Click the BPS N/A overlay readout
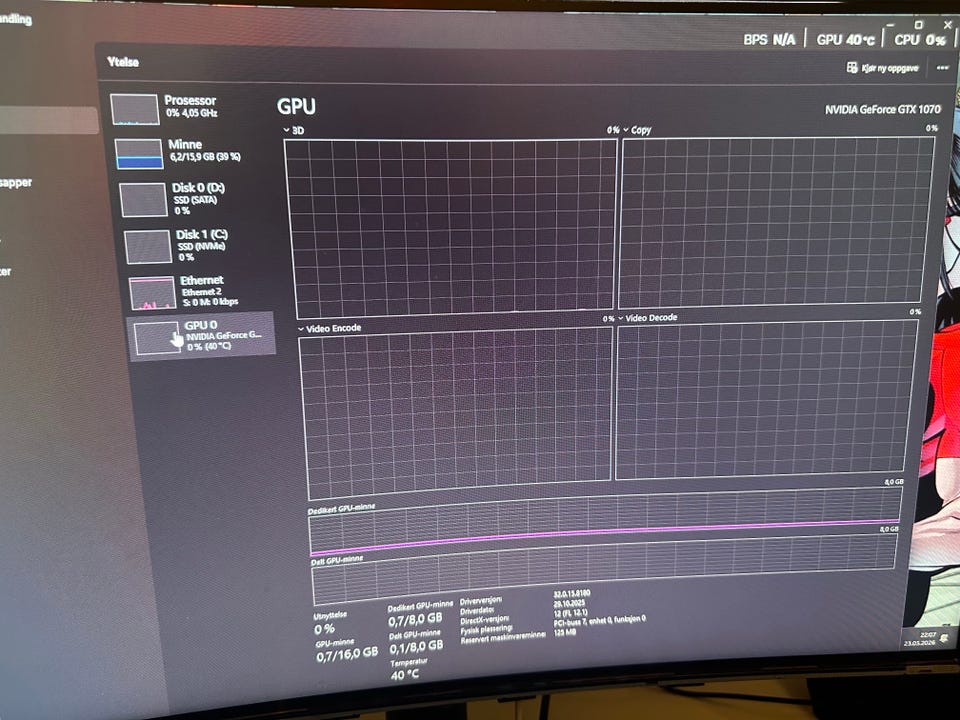The height and width of the screenshot is (720, 960). pos(769,40)
